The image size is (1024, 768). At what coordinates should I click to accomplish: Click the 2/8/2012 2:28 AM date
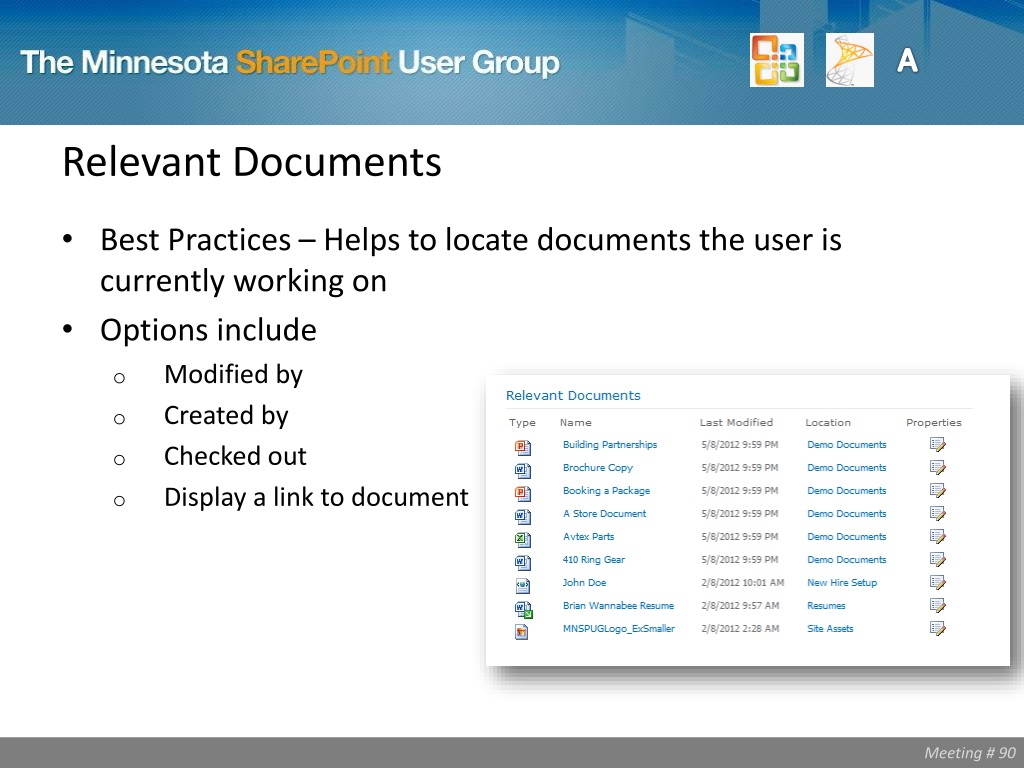(740, 629)
